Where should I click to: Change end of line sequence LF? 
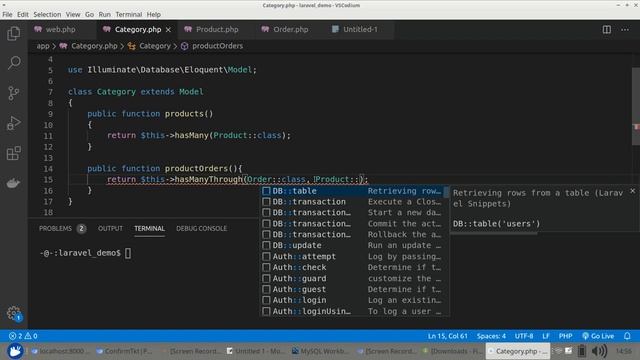click(546, 336)
